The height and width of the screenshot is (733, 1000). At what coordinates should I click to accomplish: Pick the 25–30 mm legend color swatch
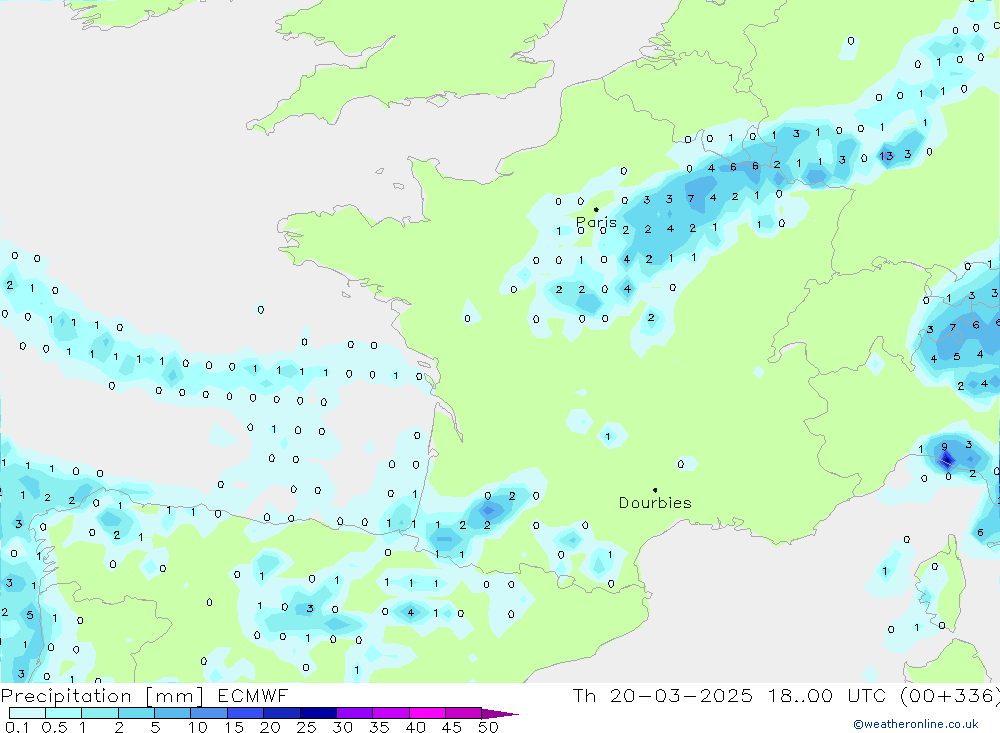point(318,713)
